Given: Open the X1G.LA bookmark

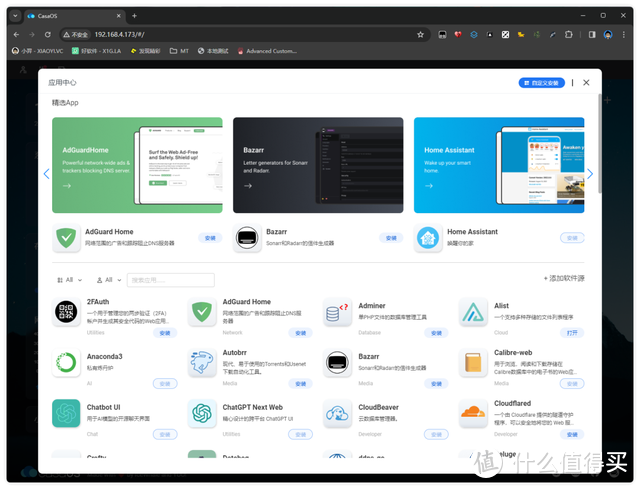Looking at the screenshot, I should coord(97,51).
